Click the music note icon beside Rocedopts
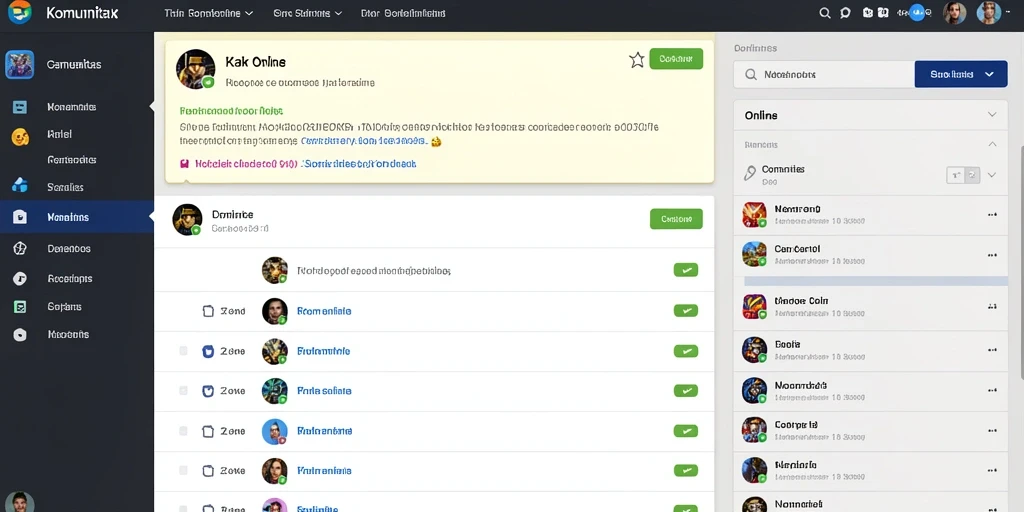Viewport: 1024px width, 512px height. point(20,279)
